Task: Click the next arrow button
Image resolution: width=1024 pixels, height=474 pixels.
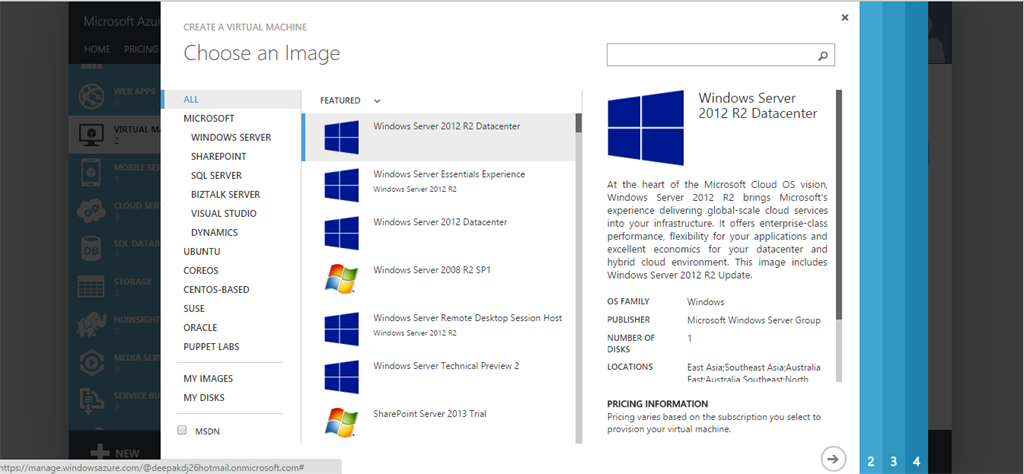Action: [x=833, y=458]
